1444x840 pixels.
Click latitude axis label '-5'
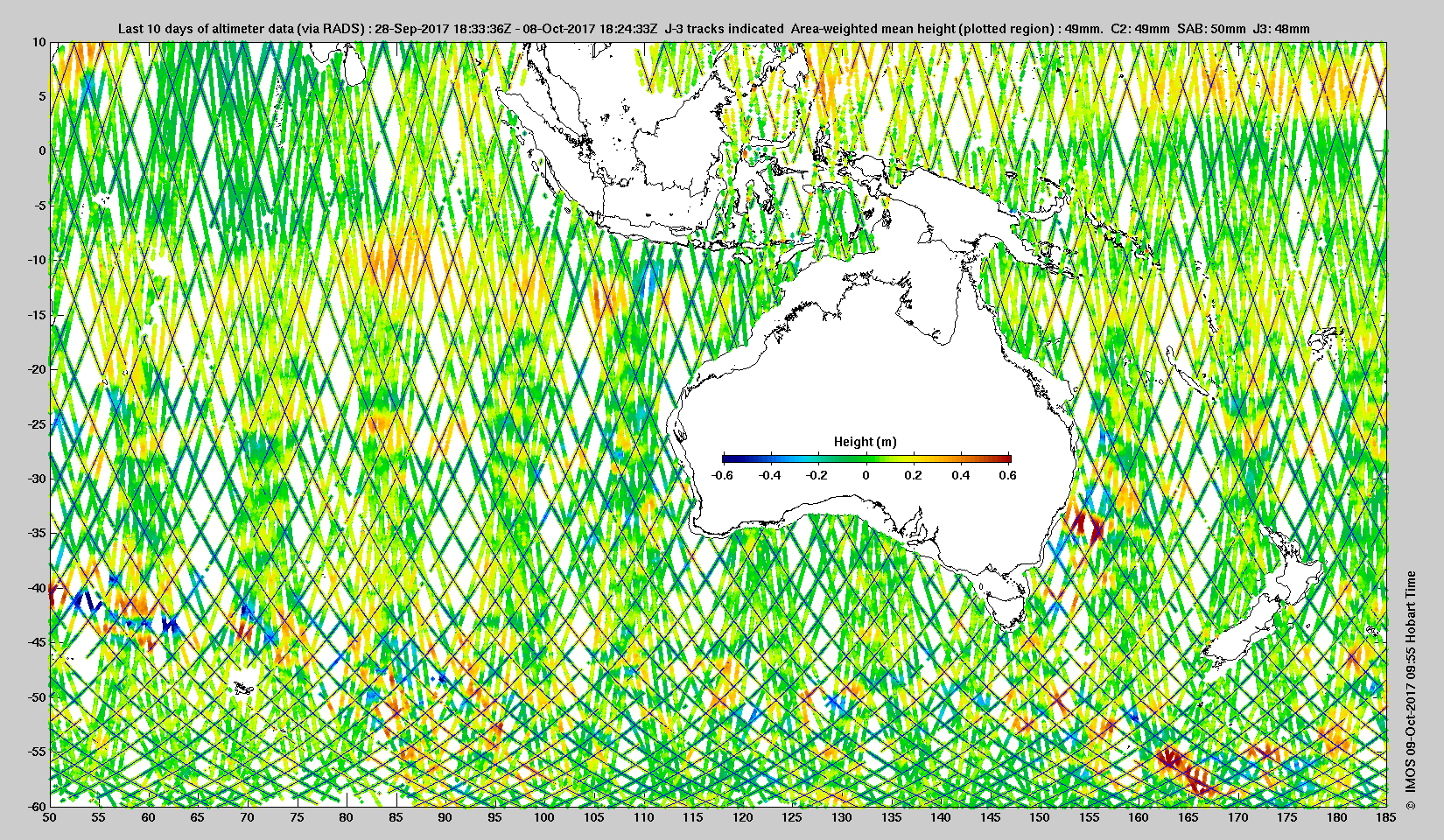click(x=39, y=206)
